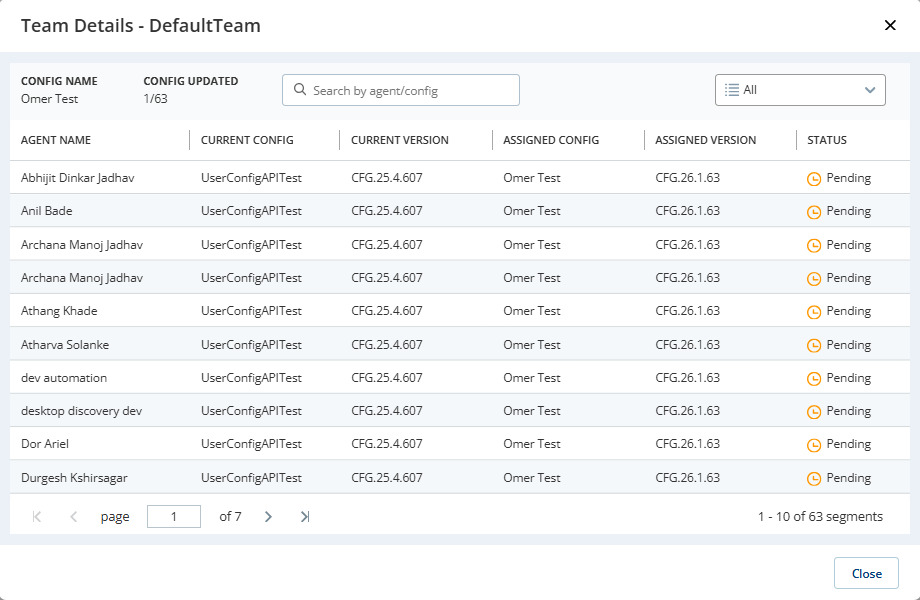Select the dev automation row
The height and width of the screenshot is (600, 920).
(460, 377)
